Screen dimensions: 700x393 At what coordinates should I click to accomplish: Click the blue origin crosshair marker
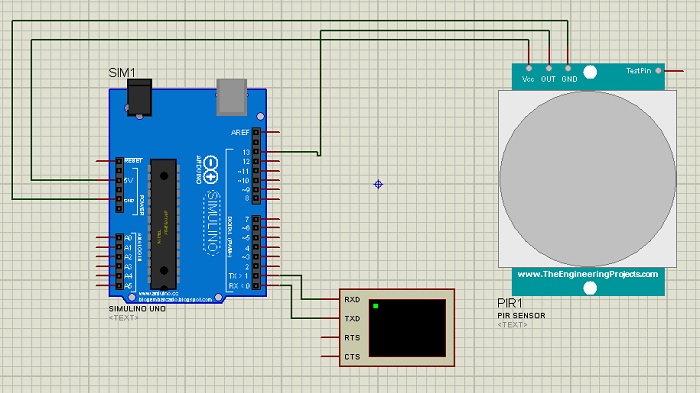point(378,184)
